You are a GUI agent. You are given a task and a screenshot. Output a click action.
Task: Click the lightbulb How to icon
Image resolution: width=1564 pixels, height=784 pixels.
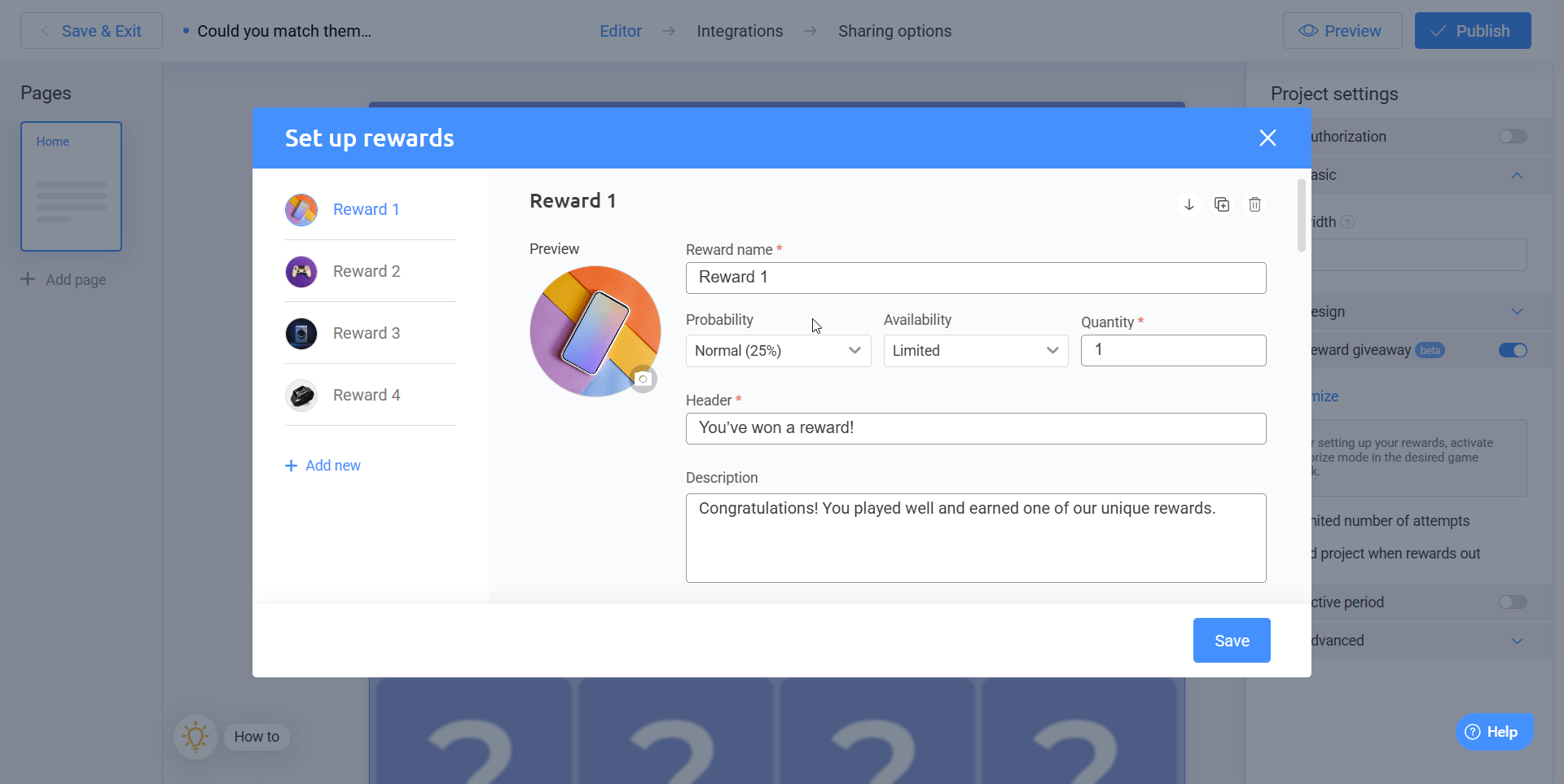(195, 737)
